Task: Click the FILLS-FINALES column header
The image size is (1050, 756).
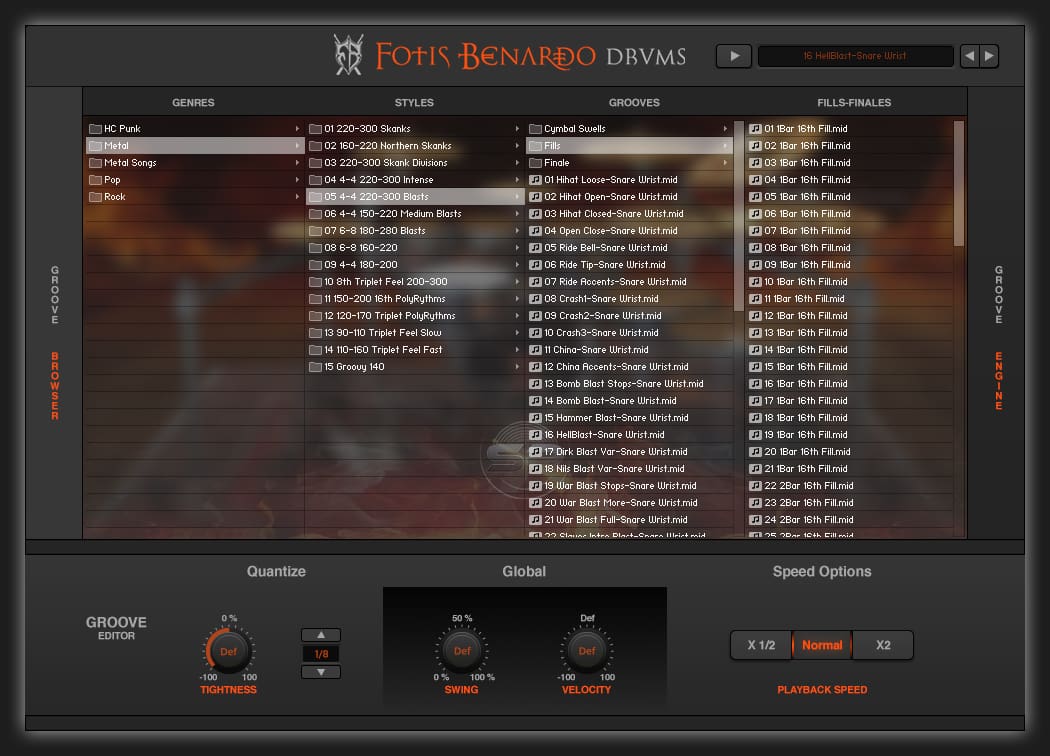Action: [854, 102]
